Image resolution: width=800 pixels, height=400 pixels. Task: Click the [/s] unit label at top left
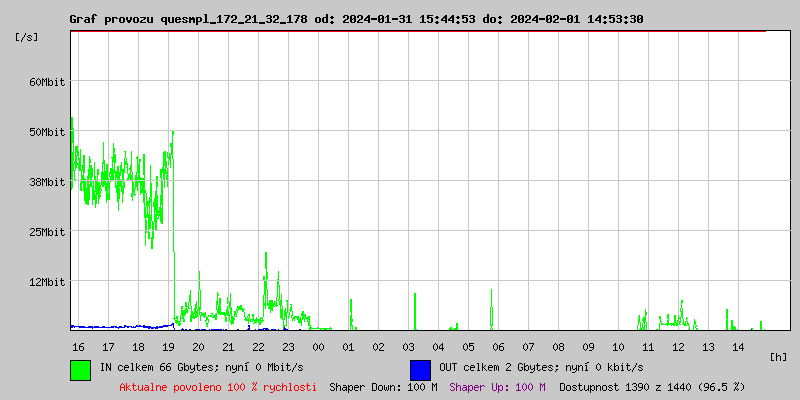[x=28, y=36]
